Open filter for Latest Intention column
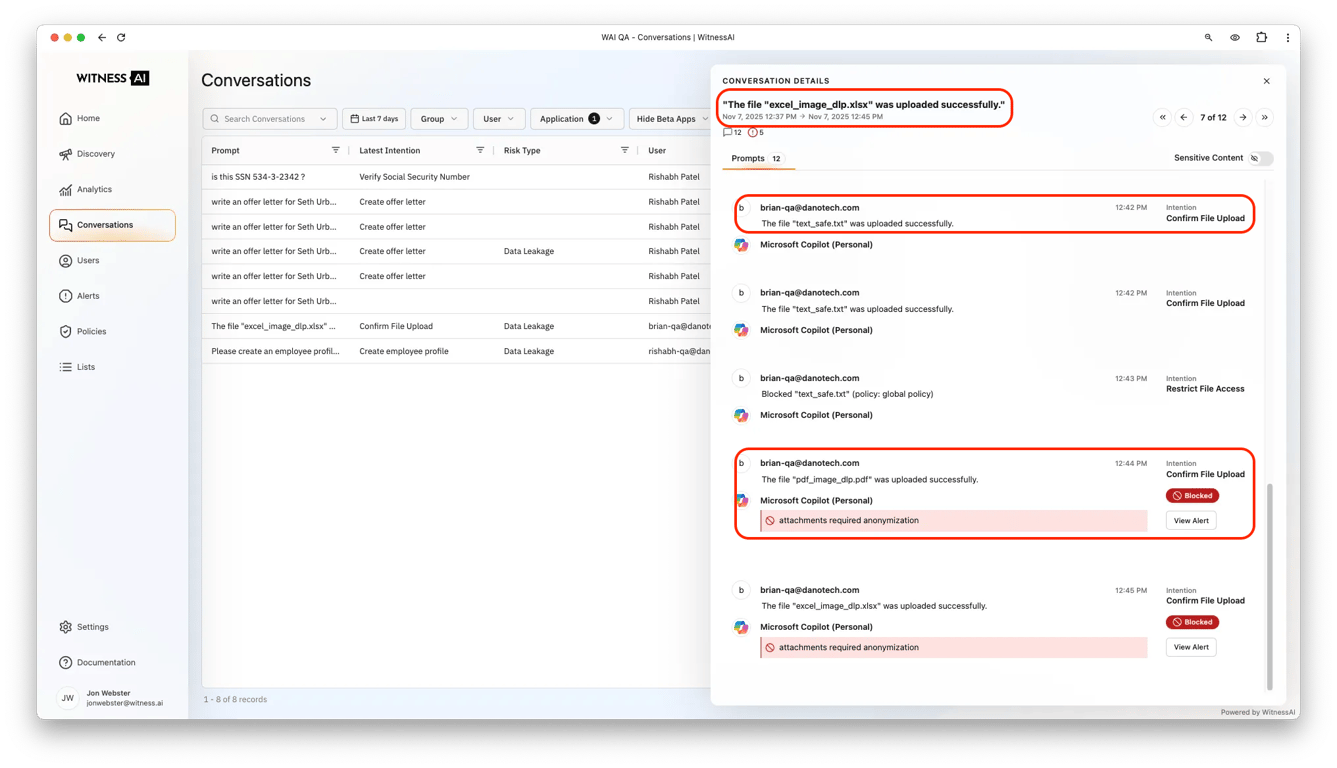 click(x=480, y=151)
